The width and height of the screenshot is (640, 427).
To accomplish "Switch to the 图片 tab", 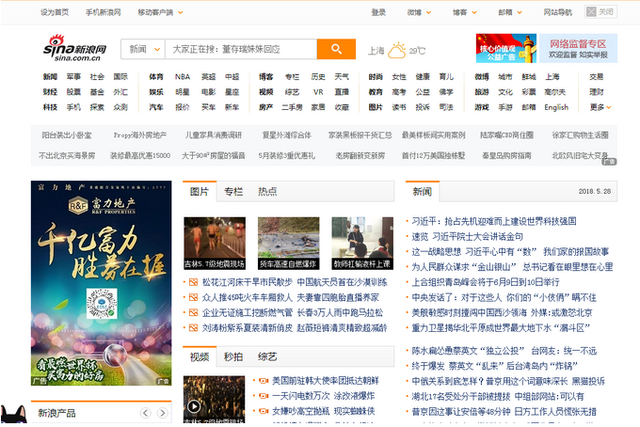I will tap(199, 191).
